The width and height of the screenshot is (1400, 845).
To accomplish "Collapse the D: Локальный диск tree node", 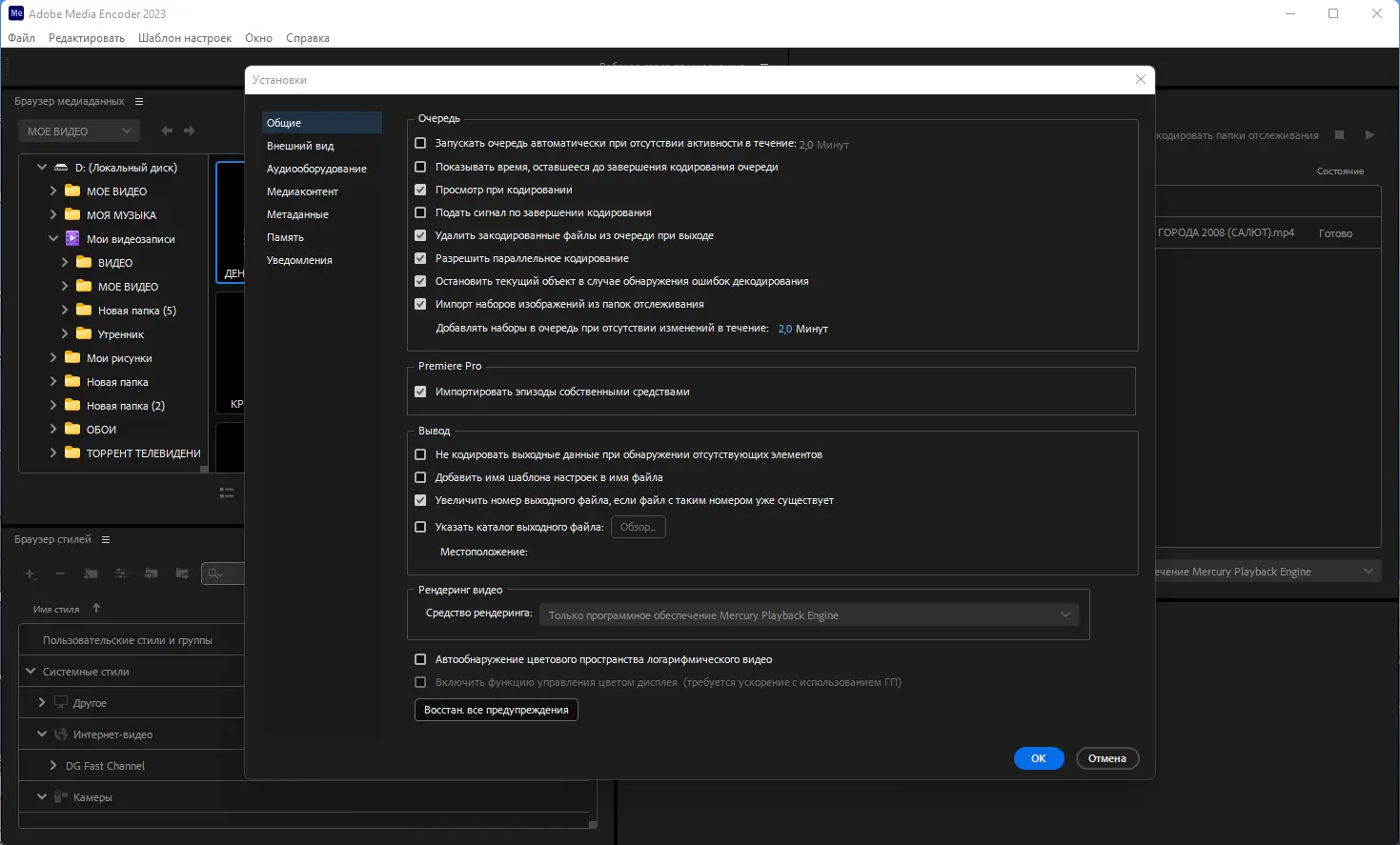I will point(42,167).
